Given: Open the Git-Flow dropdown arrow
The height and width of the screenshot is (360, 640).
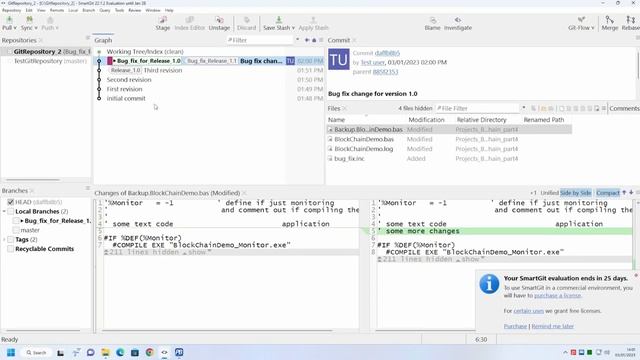Looking at the screenshot, I should tap(592, 28).
